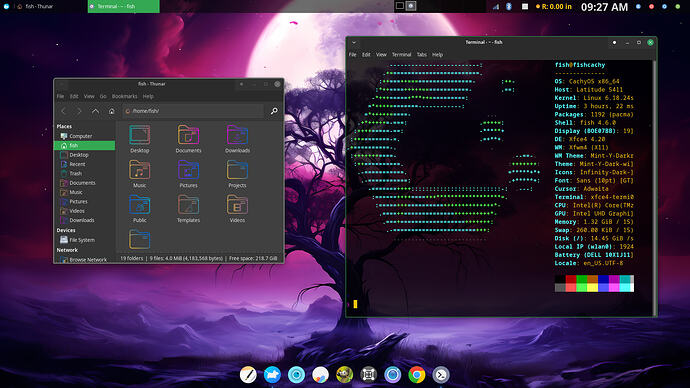Open the terminal's File menu
690x388 pixels.
click(352, 55)
